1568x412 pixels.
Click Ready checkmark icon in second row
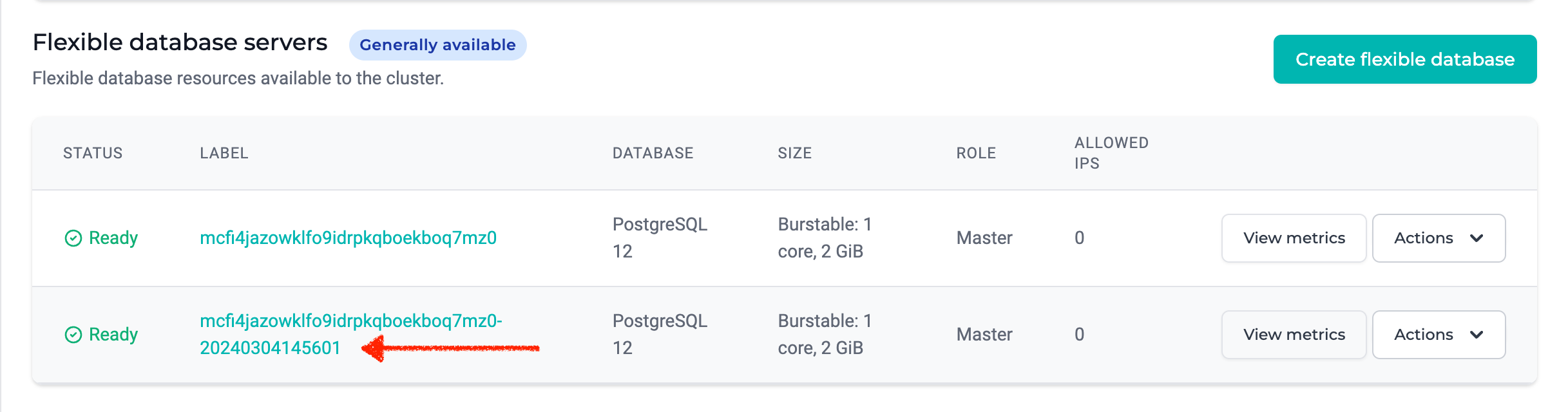73,335
